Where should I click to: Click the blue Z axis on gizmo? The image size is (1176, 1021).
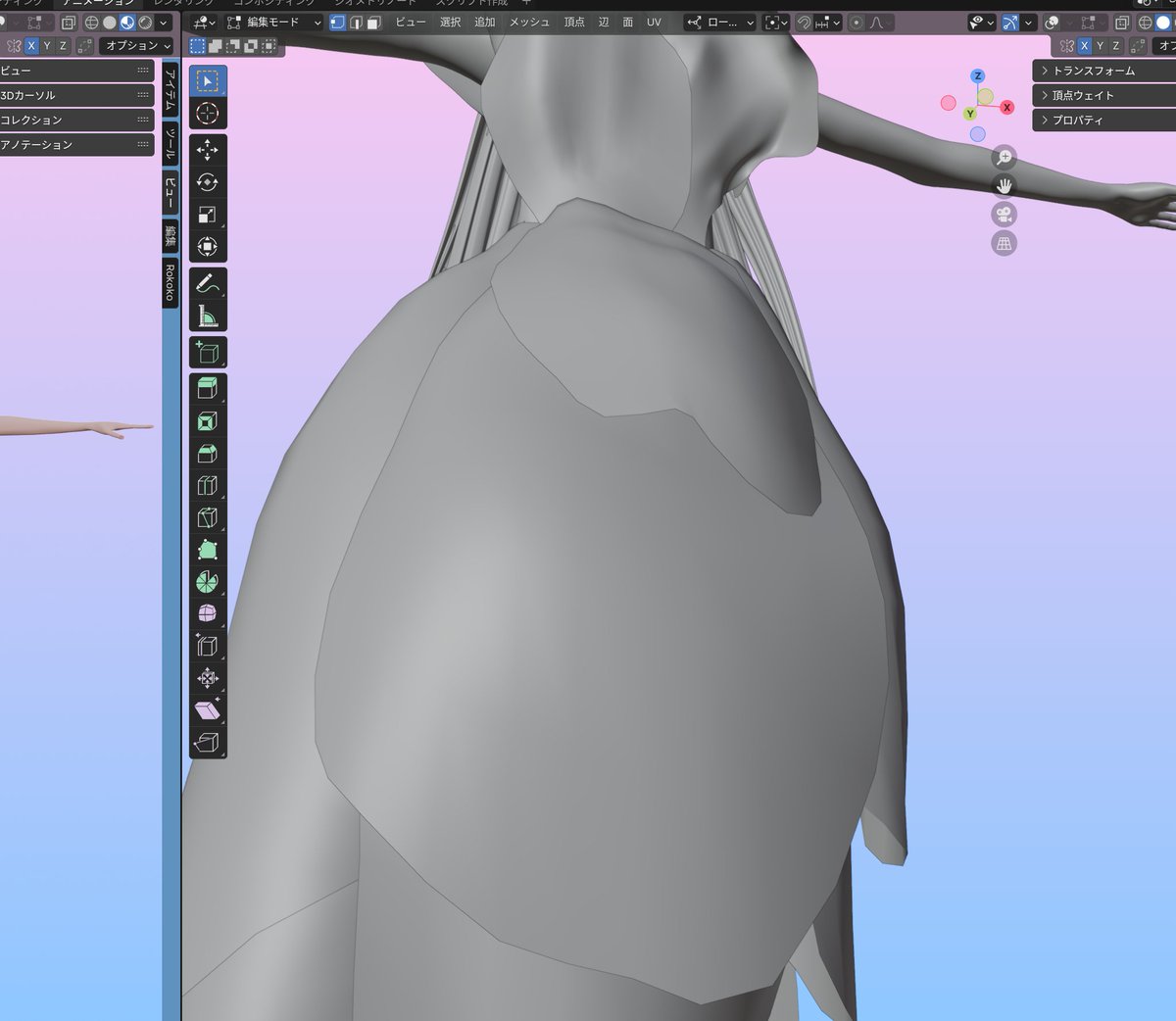(977, 76)
